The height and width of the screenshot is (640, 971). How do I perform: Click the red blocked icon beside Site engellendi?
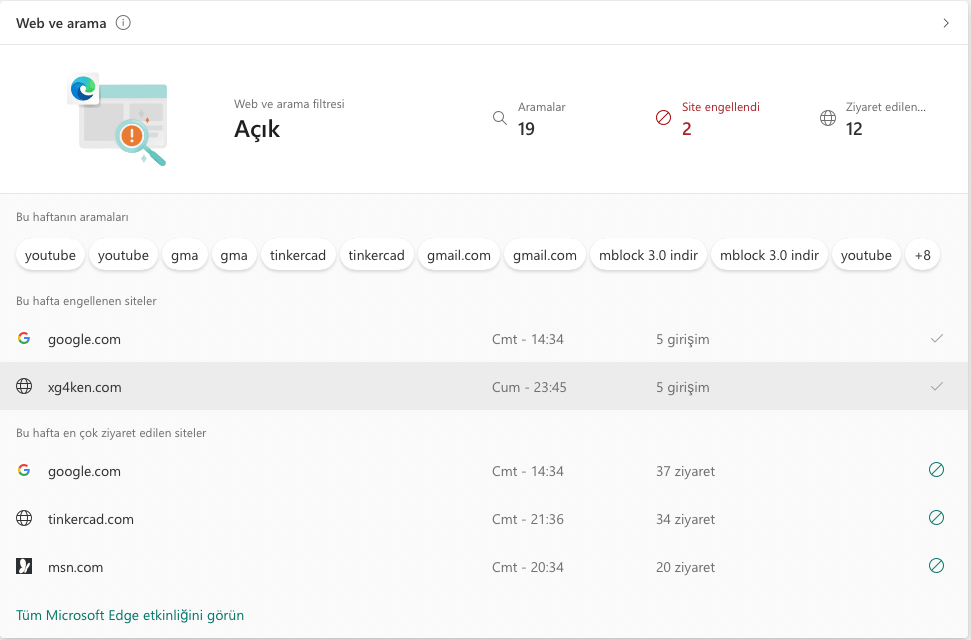[663, 118]
